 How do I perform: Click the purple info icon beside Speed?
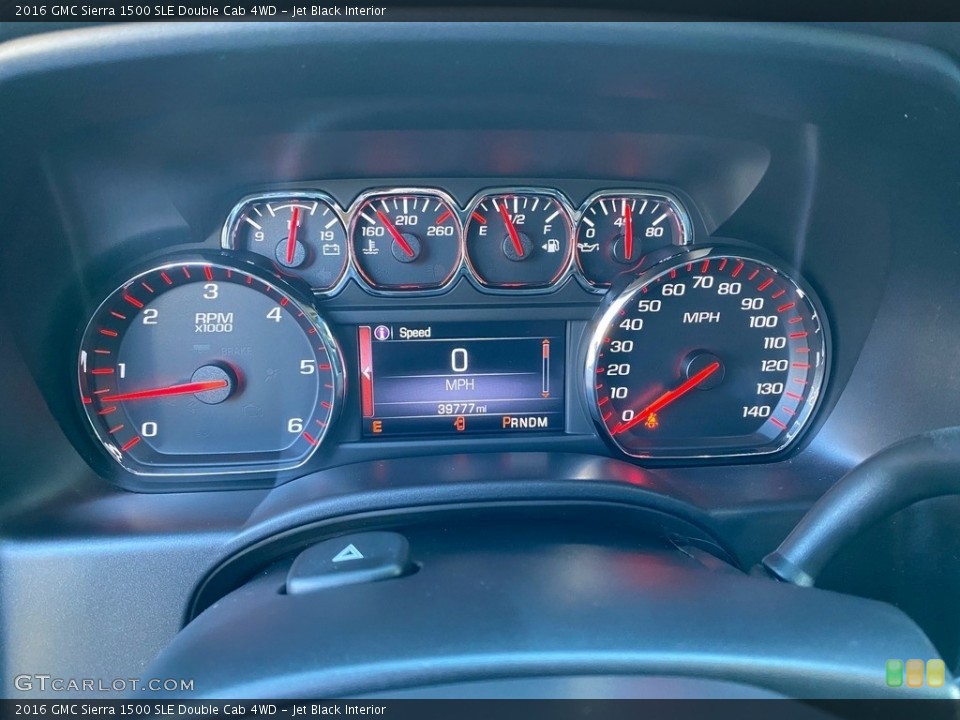[382, 332]
